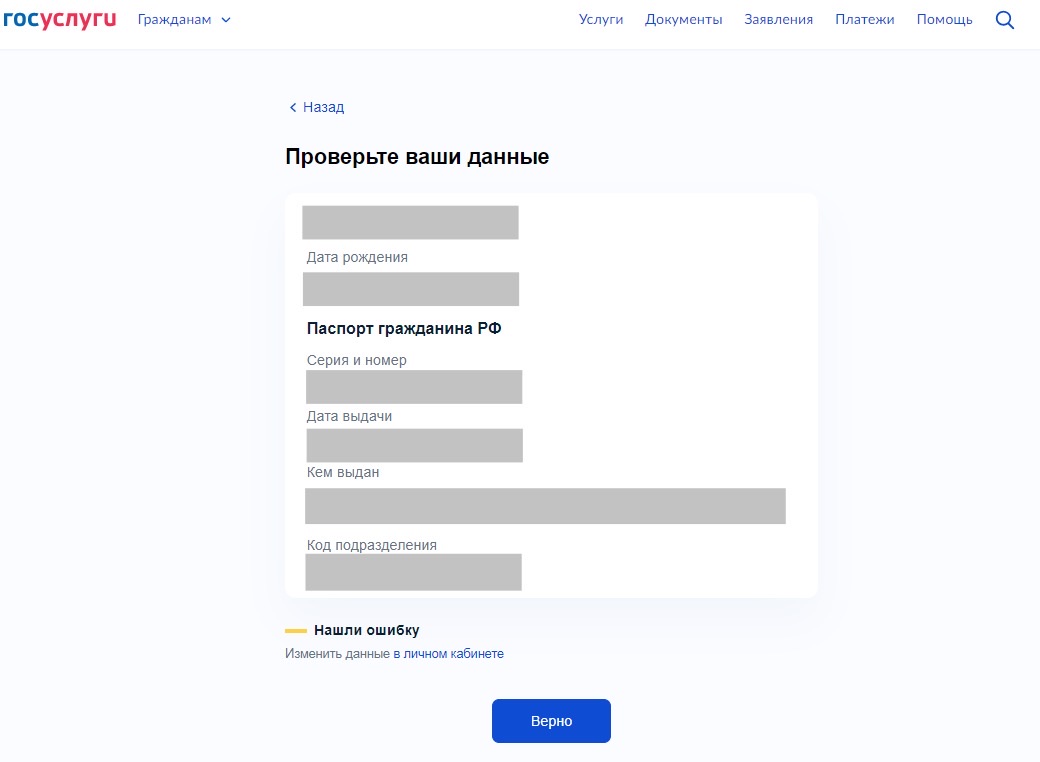Open the Помощь section
The height and width of the screenshot is (762, 1040).
(x=944, y=20)
